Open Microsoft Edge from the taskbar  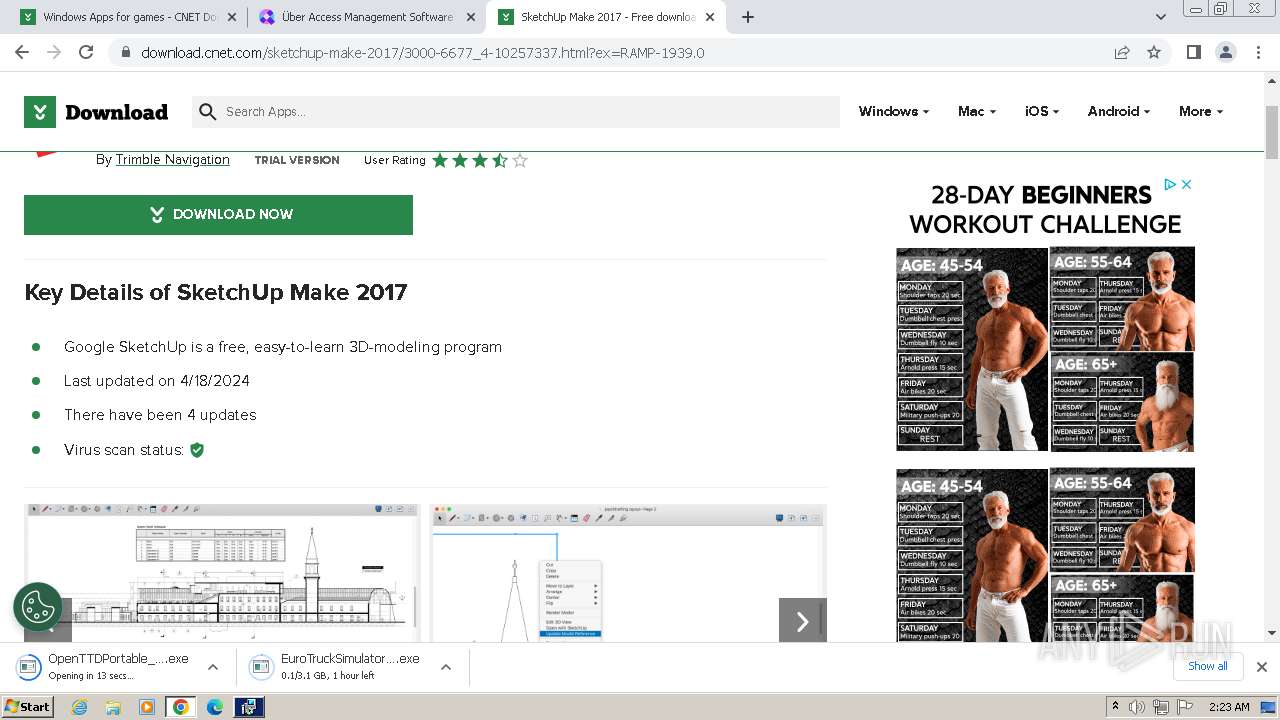[x=215, y=707]
